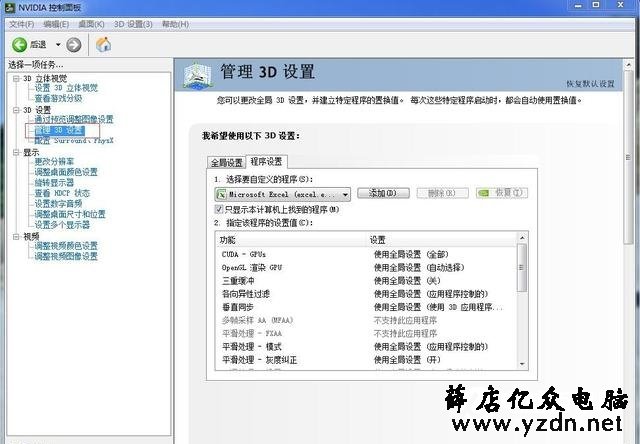The width and height of the screenshot is (640, 444).
Task: Click the 设置 column header
Action: point(442,240)
